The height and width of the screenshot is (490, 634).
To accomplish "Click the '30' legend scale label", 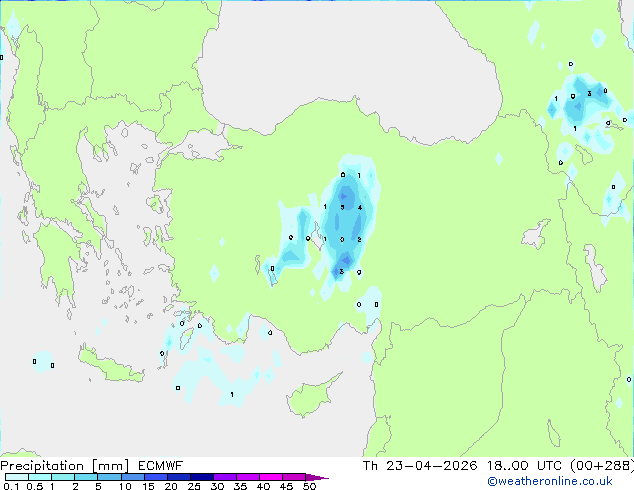I will (217, 486).
